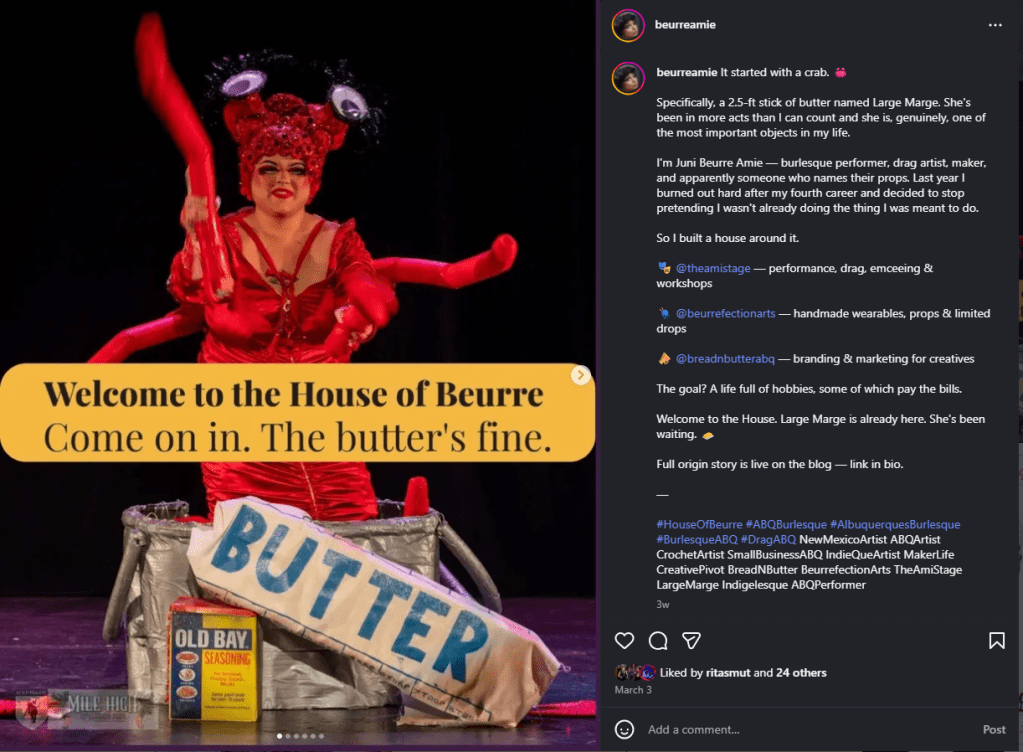Open the @theamistage mention link
This screenshot has height=752, width=1023.
712,268
